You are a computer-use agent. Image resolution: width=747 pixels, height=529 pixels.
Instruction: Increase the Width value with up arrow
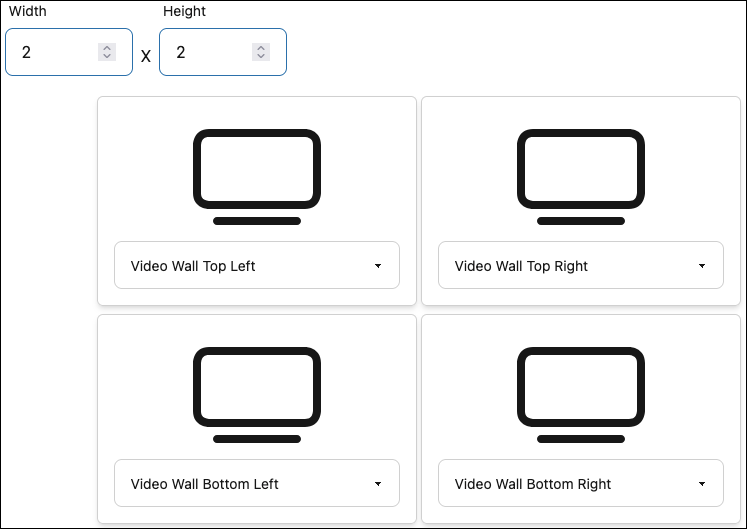click(106, 47)
